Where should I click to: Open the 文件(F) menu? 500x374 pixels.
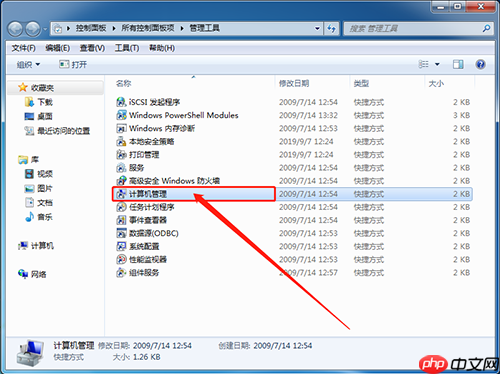(23, 48)
